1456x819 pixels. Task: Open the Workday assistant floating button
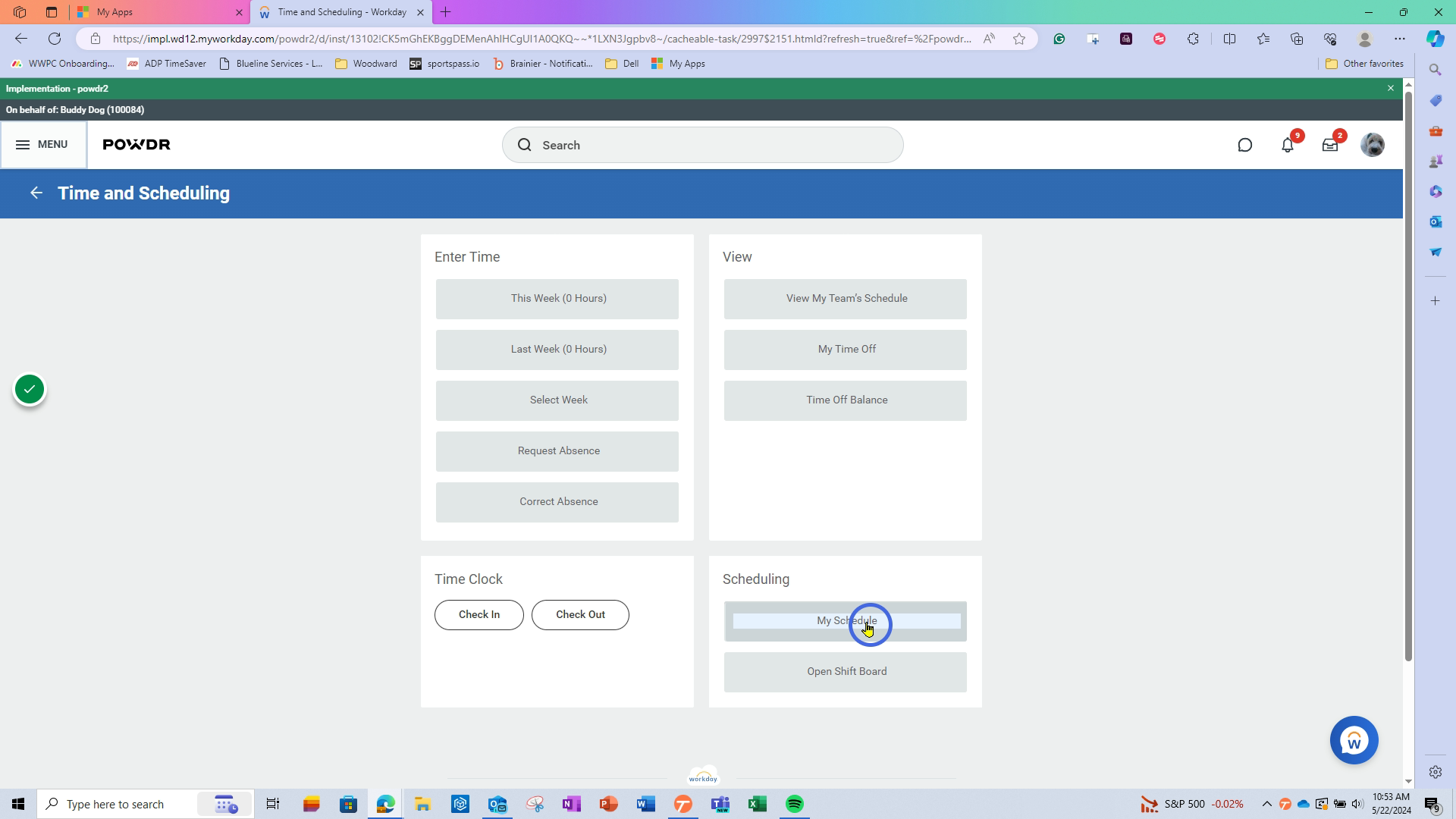(x=1354, y=740)
